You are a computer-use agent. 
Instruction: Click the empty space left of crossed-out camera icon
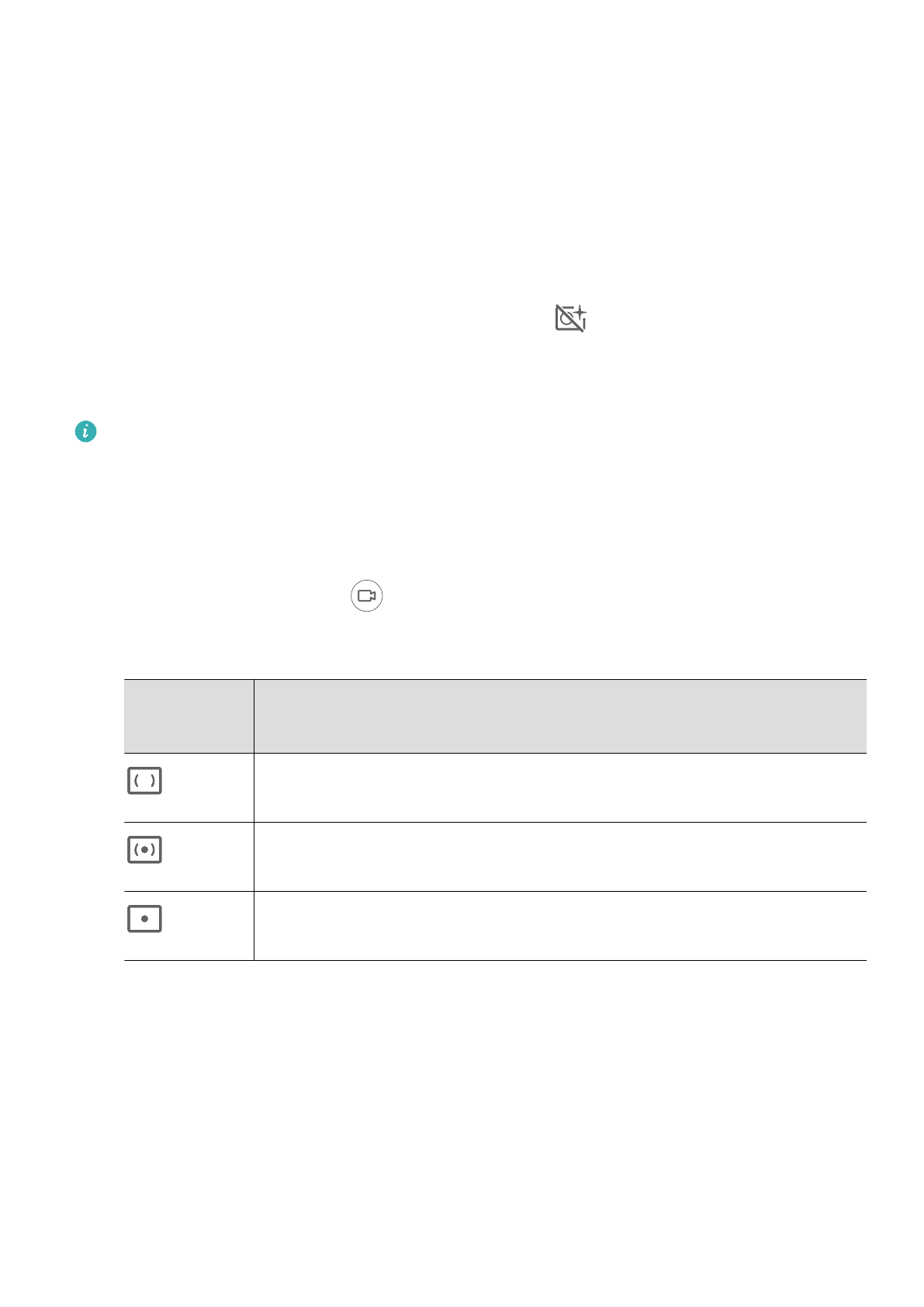(310, 318)
